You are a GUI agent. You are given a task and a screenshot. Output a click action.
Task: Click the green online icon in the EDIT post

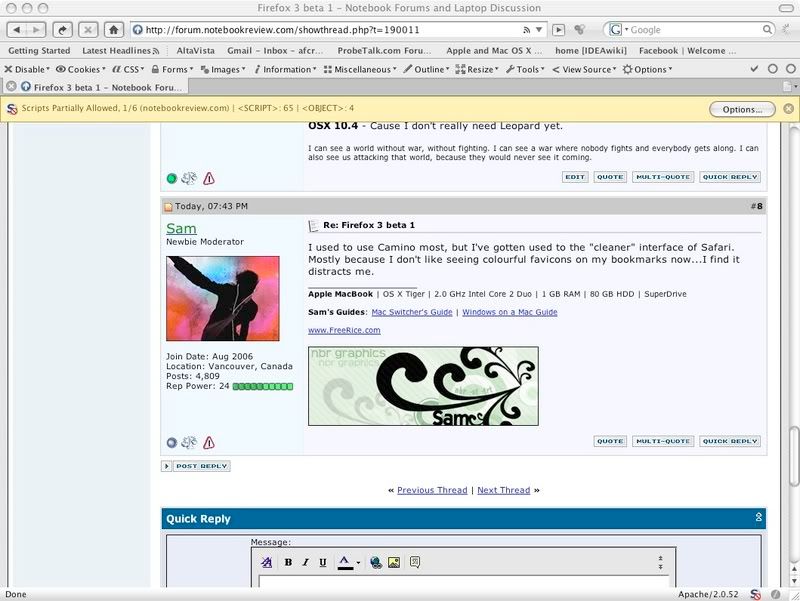(171, 179)
